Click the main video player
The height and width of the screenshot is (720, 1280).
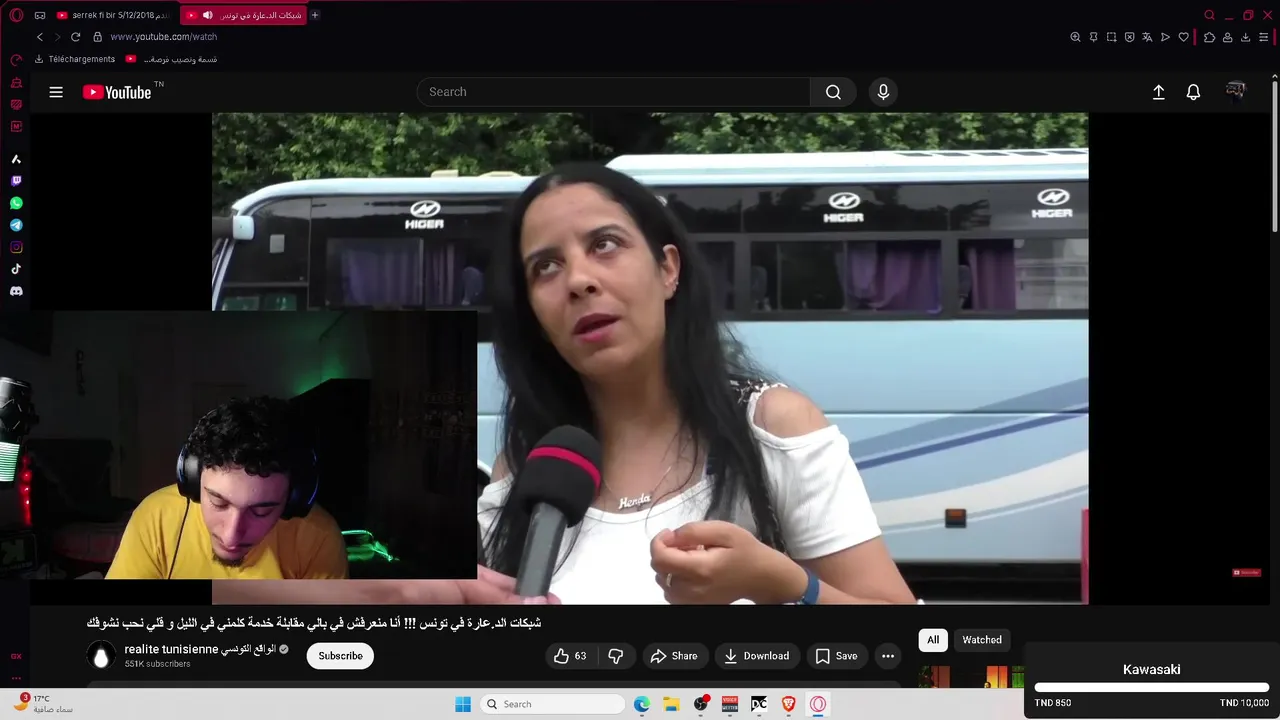click(650, 358)
